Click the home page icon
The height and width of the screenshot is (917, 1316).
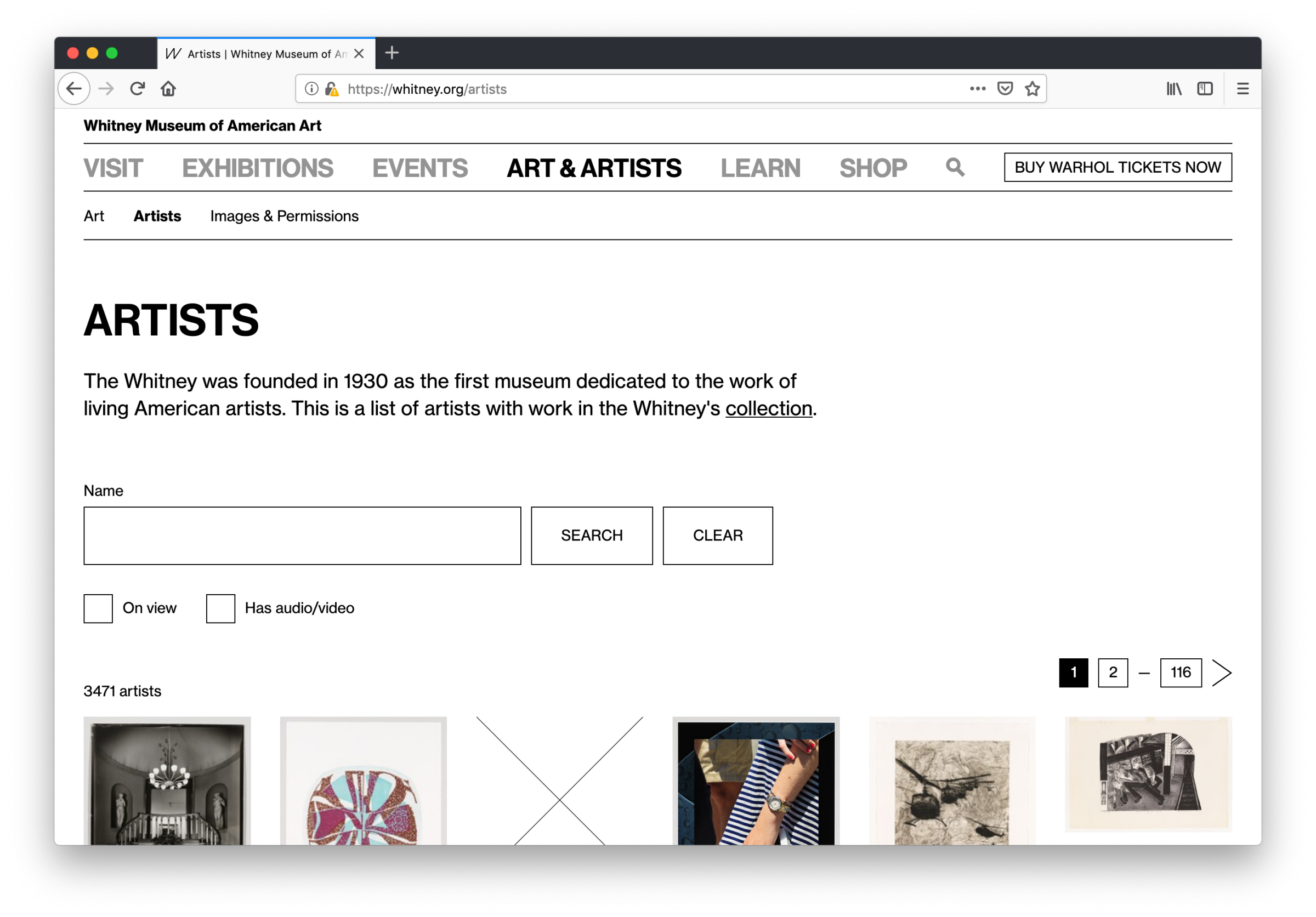pos(169,89)
